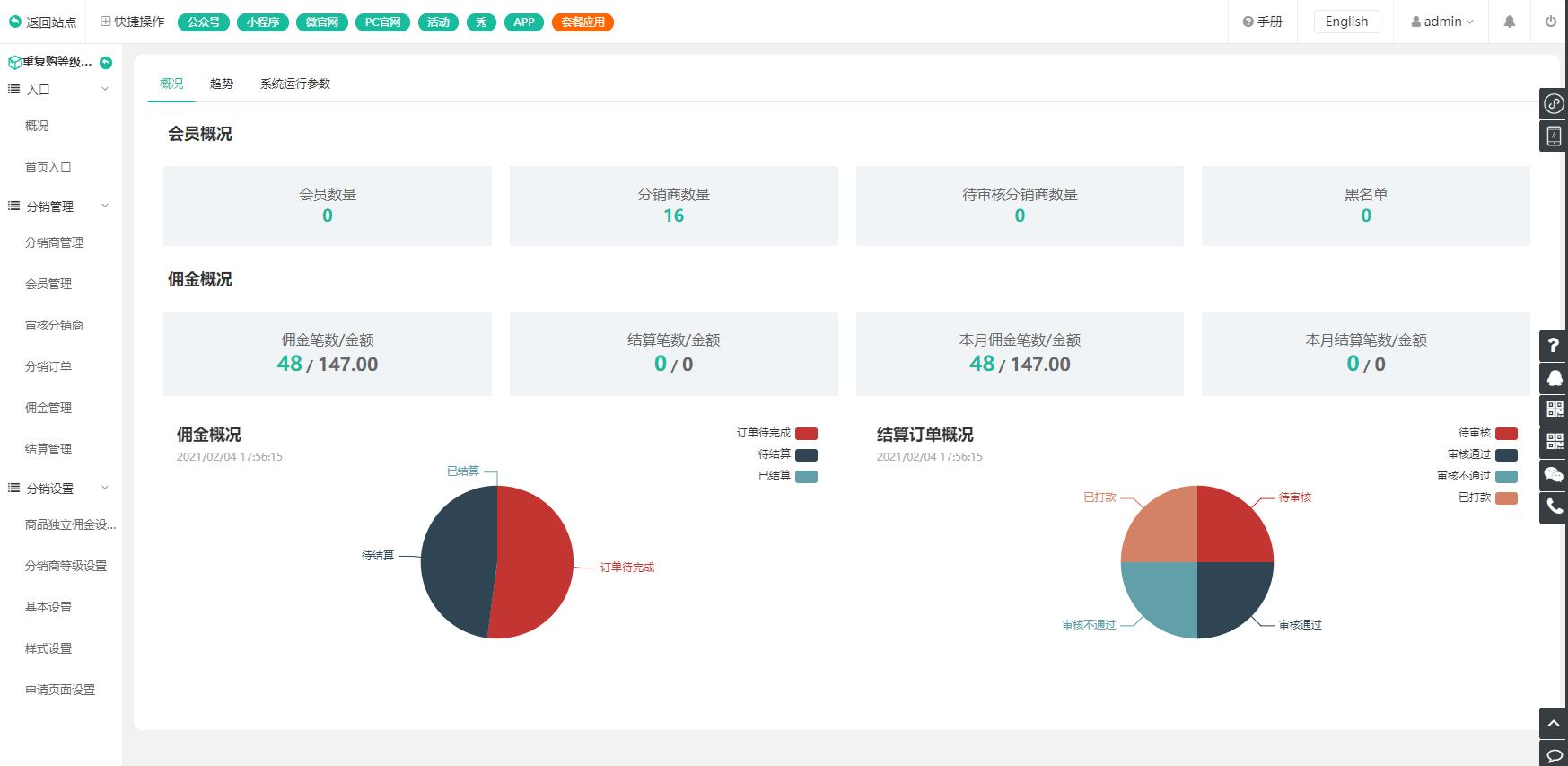Click the question mark help icon
1568x766 pixels.
tap(1554, 346)
